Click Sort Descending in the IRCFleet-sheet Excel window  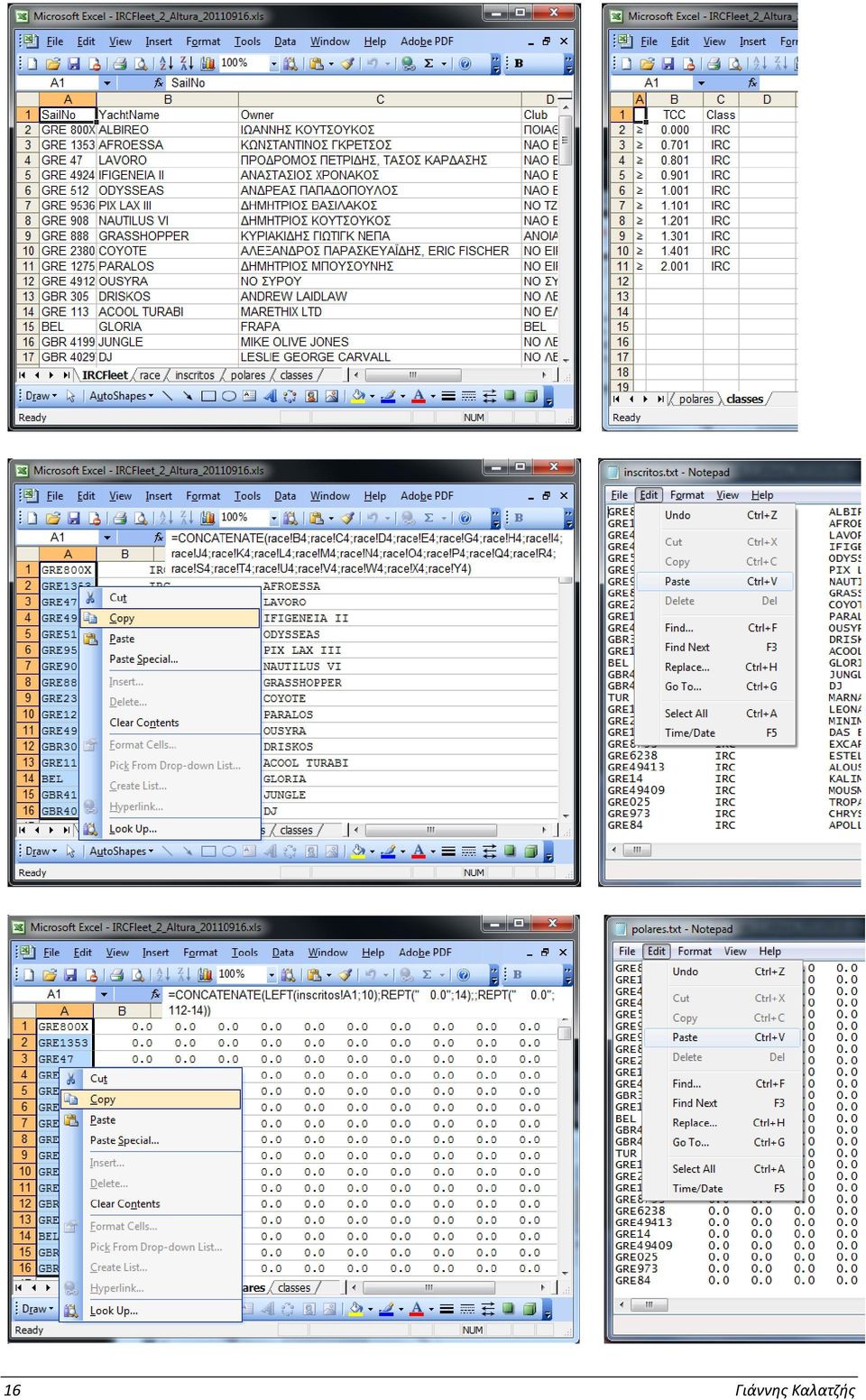tap(187, 64)
